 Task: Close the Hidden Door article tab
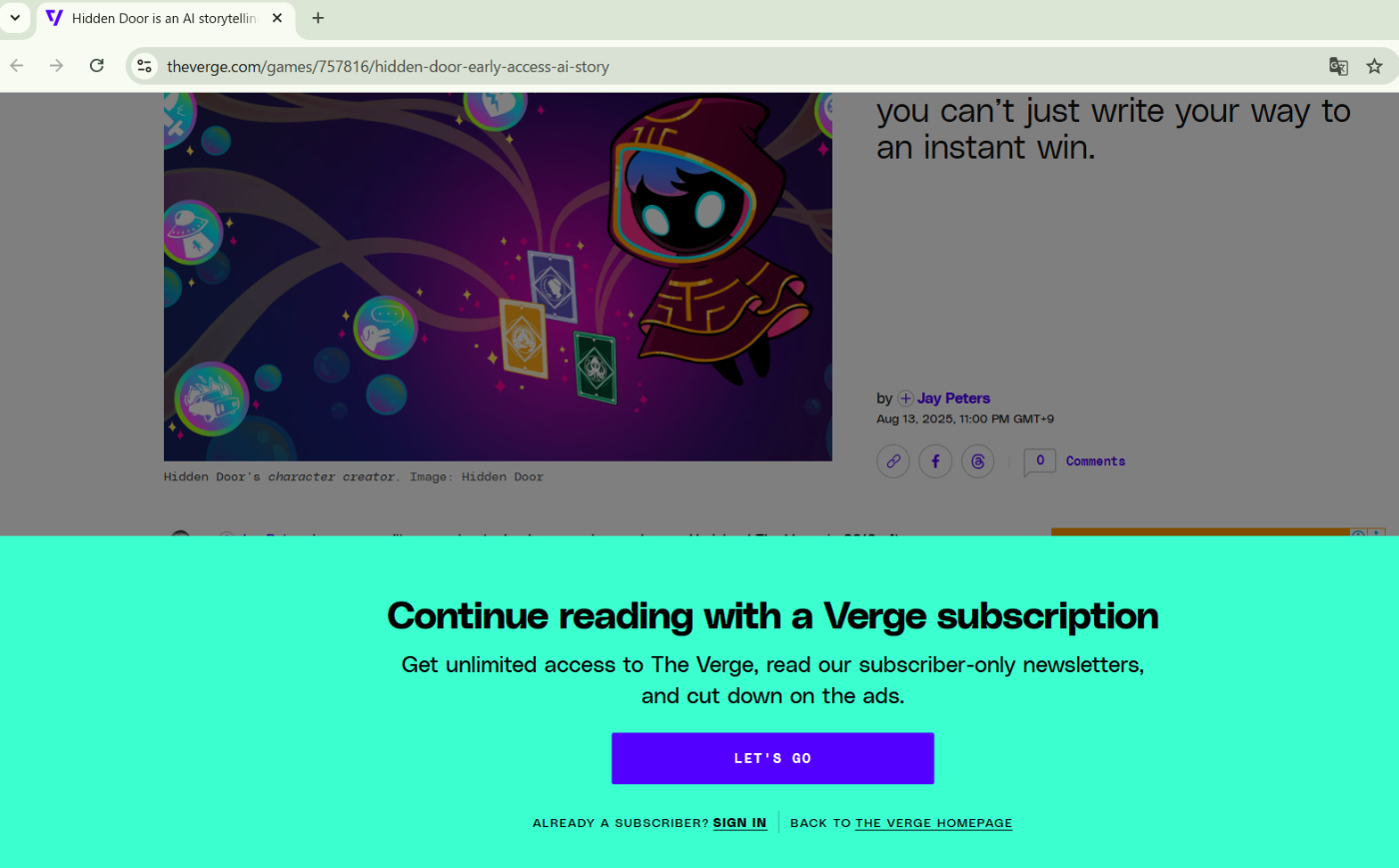tap(277, 18)
